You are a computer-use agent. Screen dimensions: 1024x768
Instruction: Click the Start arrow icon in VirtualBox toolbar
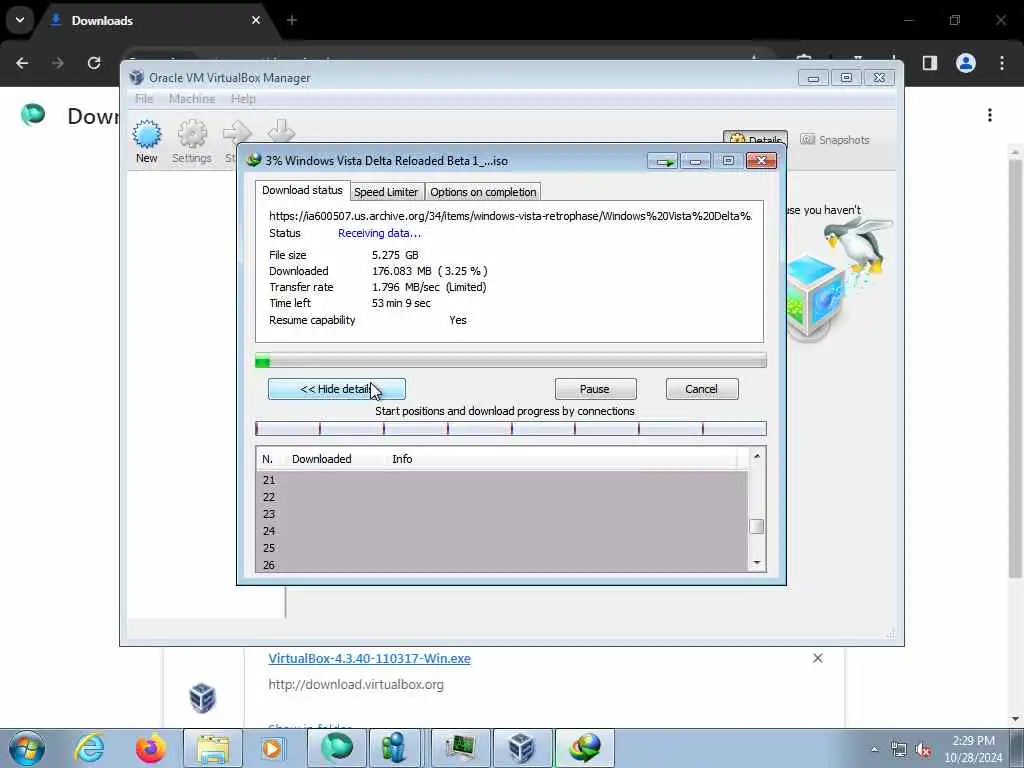click(236, 133)
